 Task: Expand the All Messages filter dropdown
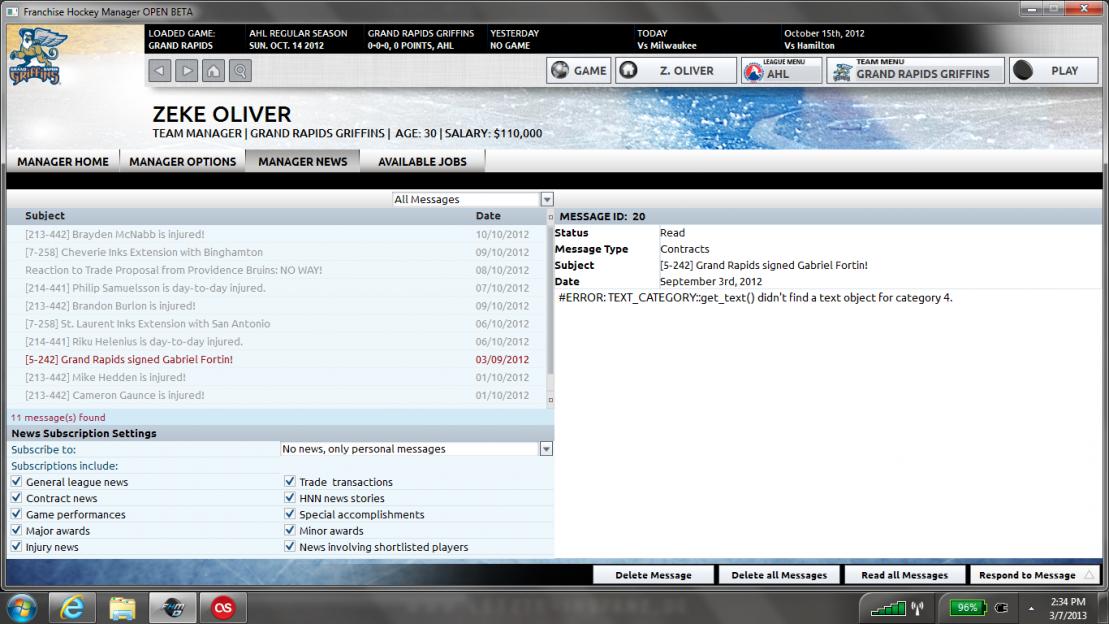click(x=546, y=200)
